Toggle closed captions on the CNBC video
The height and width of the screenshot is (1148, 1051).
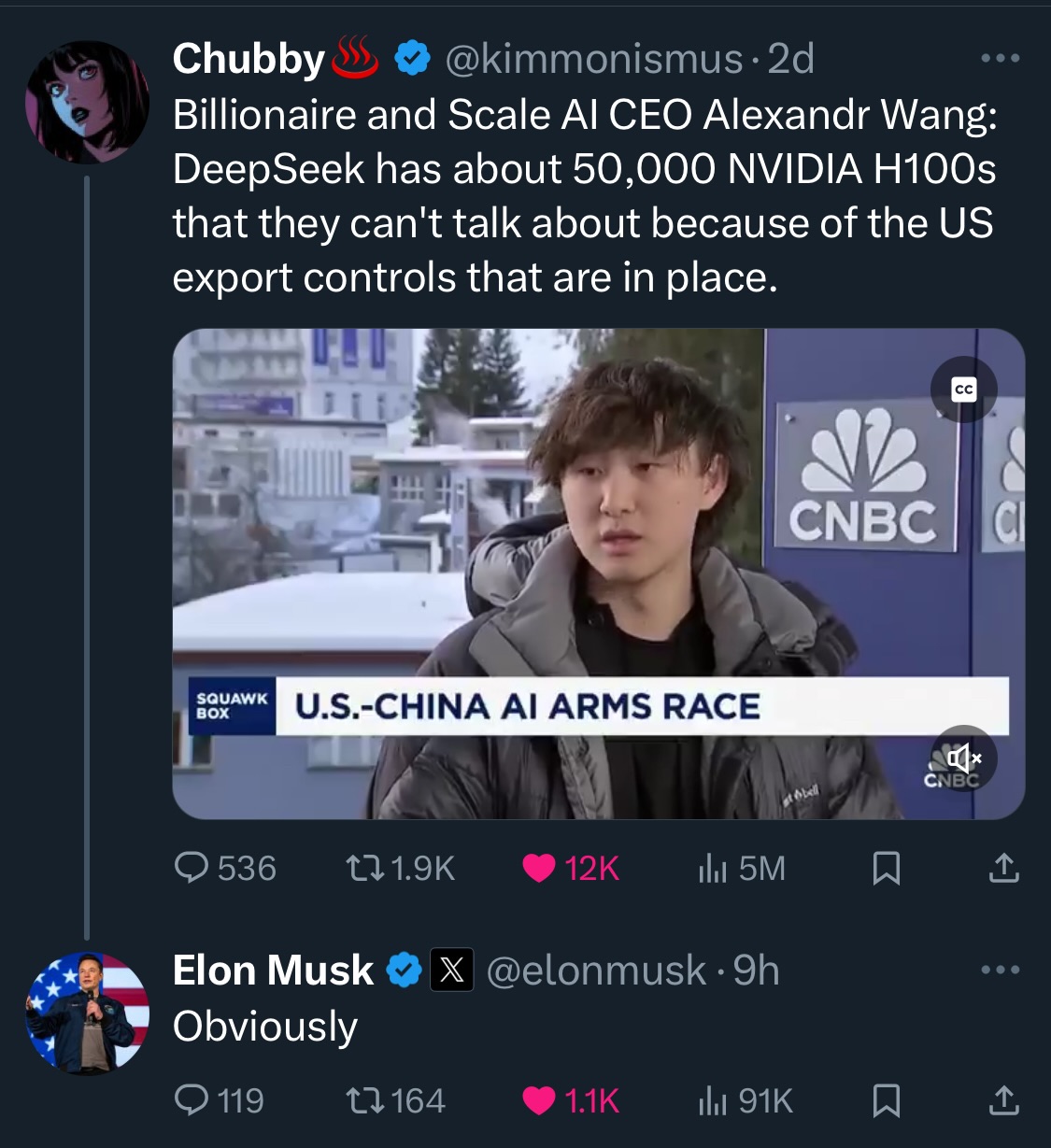(964, 390)
